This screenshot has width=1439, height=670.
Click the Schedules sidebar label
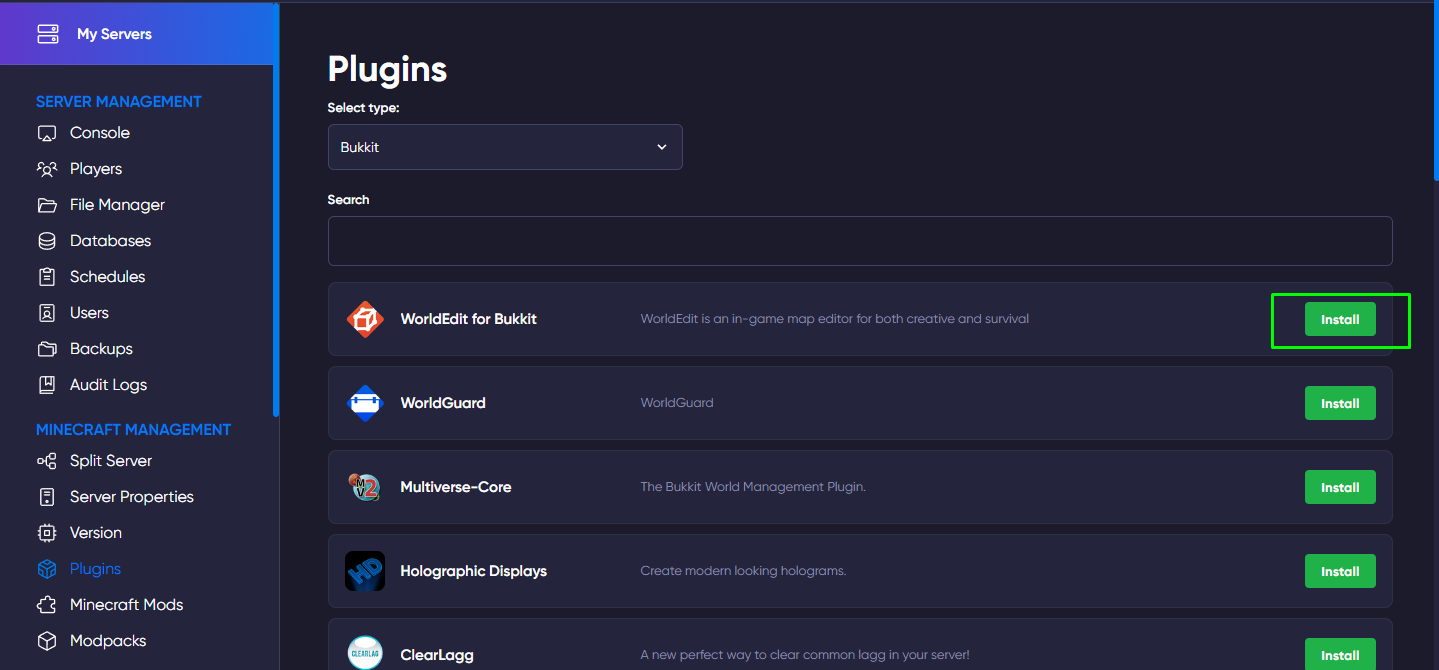click(107, 277)
